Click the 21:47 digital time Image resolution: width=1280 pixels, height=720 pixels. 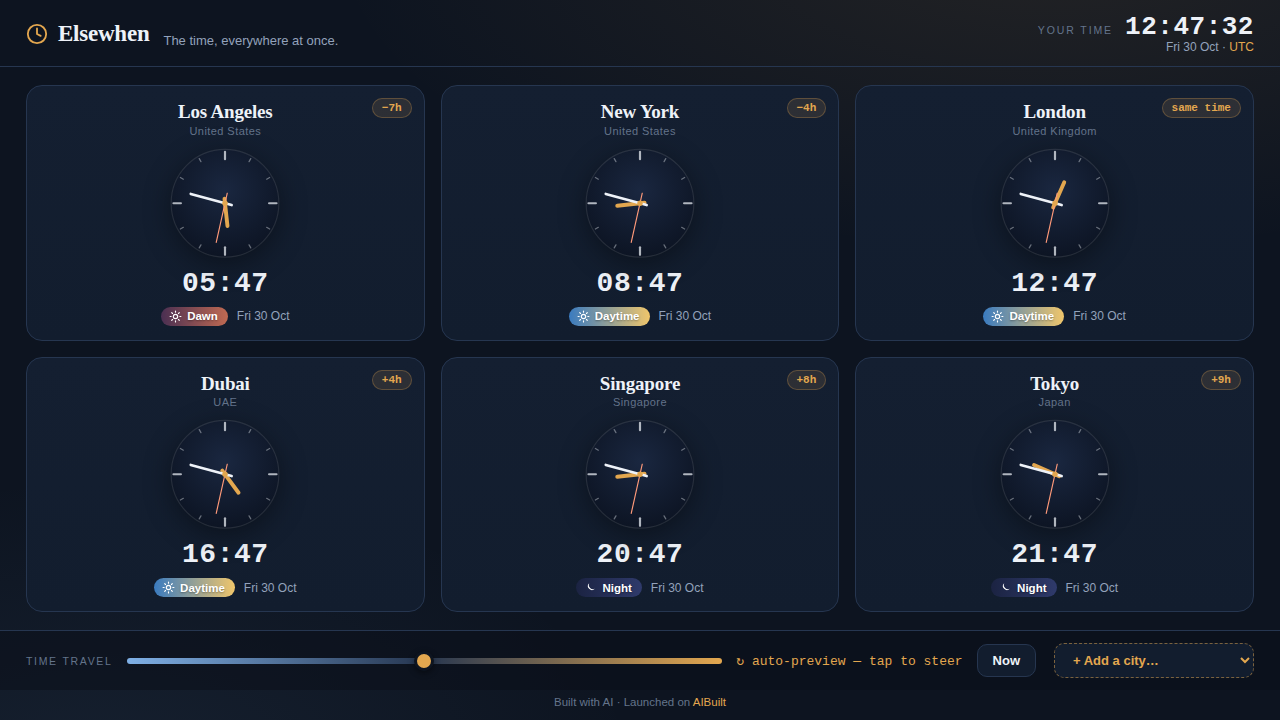click(x=1055, y=554)
